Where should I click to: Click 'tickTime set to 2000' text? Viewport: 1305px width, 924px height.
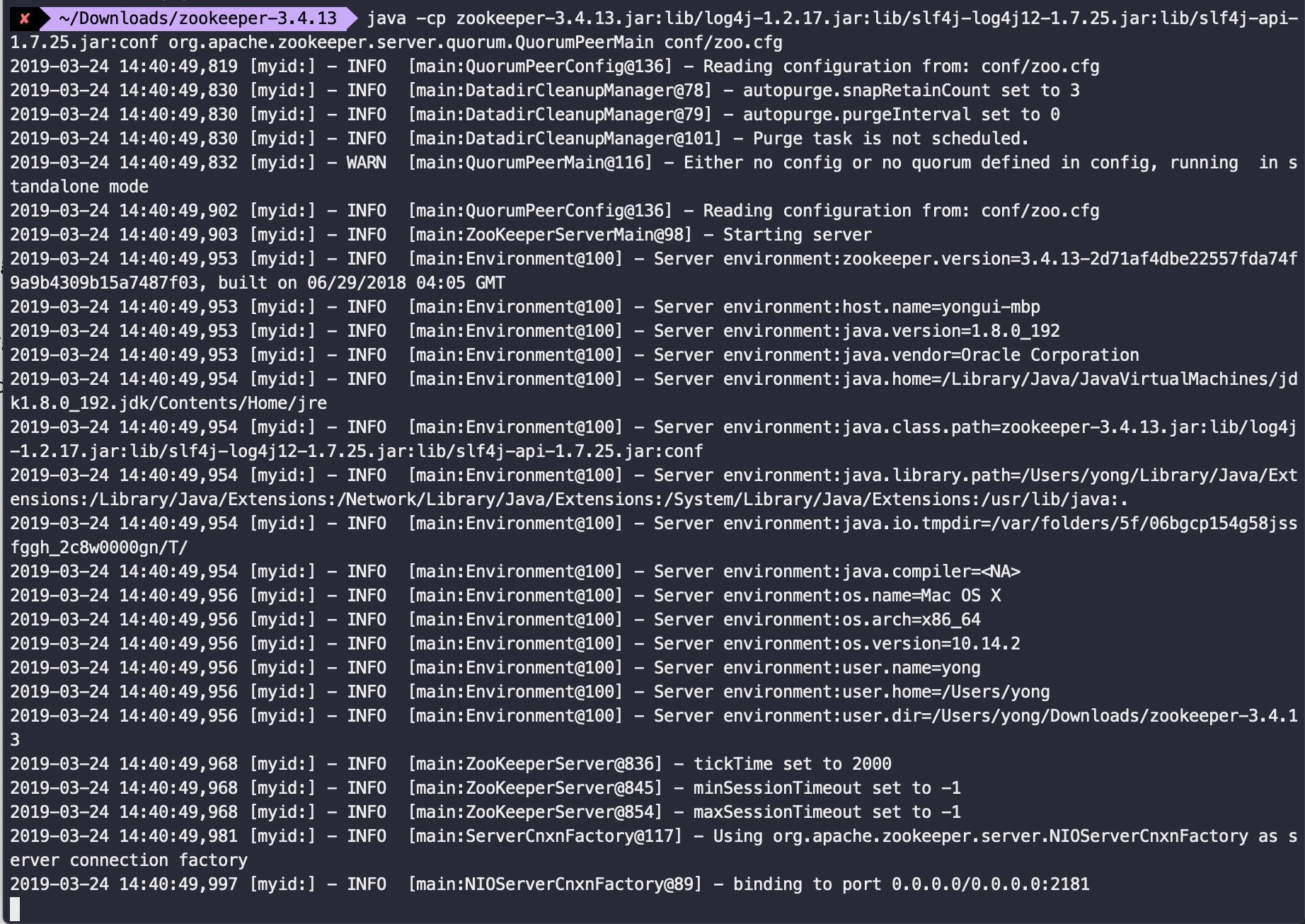click(x=793, y=764)
